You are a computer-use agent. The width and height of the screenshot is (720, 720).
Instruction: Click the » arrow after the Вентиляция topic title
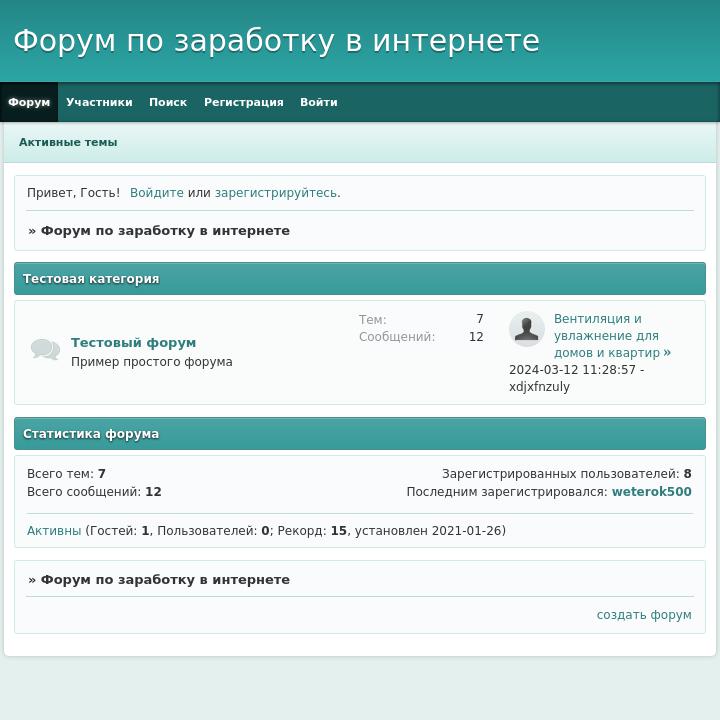[667, 353]
